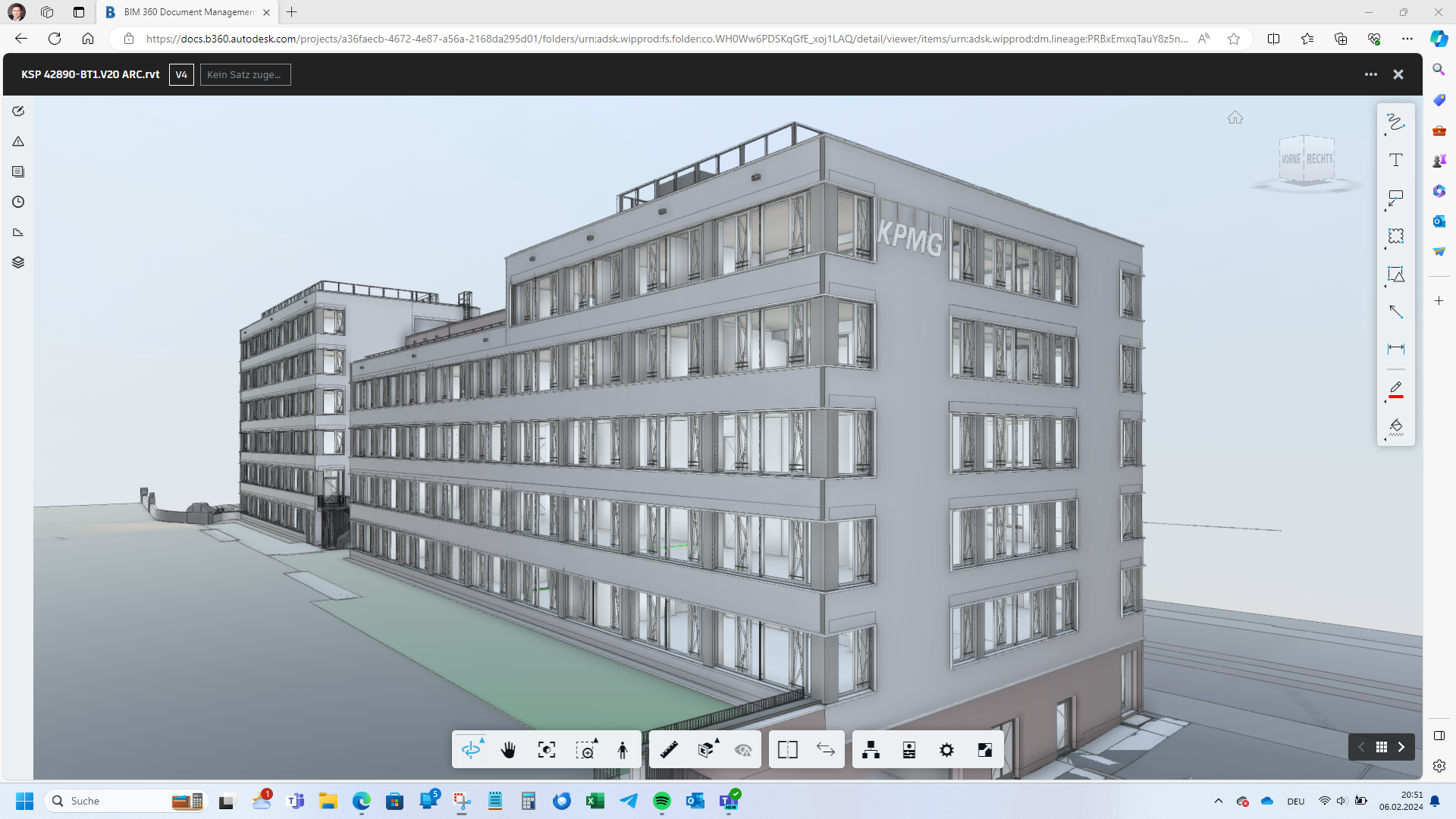Click the RECHTS face of view cube
Viewport: 1456px width, 819px height.
1319,158
